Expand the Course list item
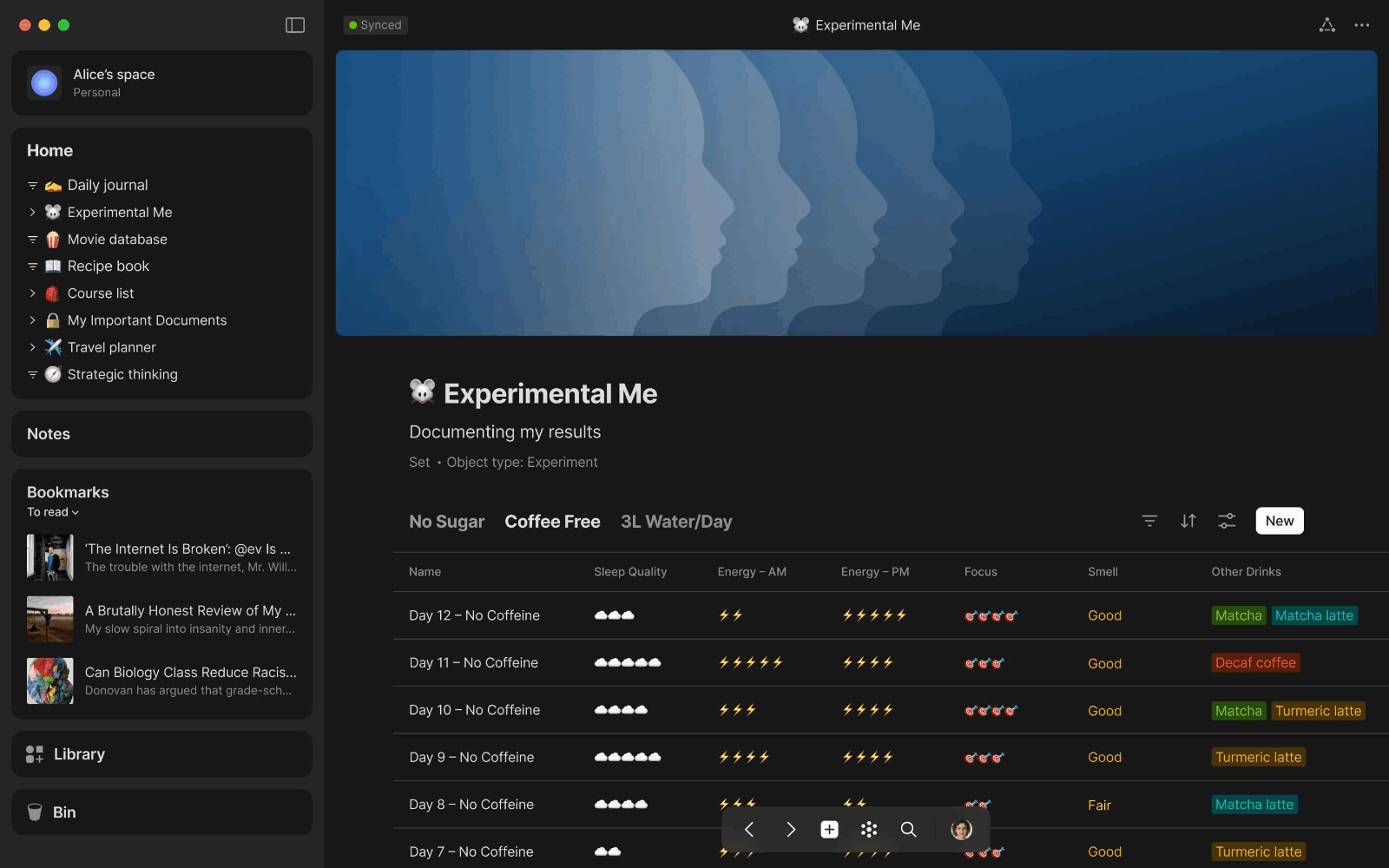1389x868 pixels. point(32,293)
